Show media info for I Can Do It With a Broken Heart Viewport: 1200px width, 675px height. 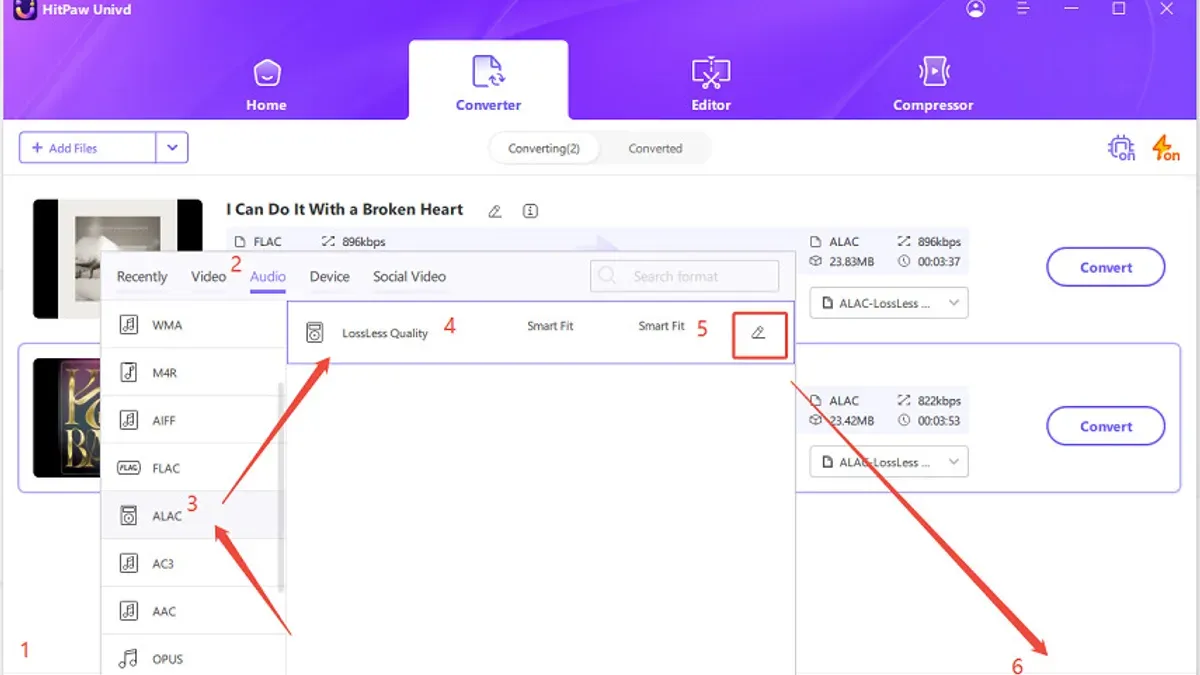531,211
